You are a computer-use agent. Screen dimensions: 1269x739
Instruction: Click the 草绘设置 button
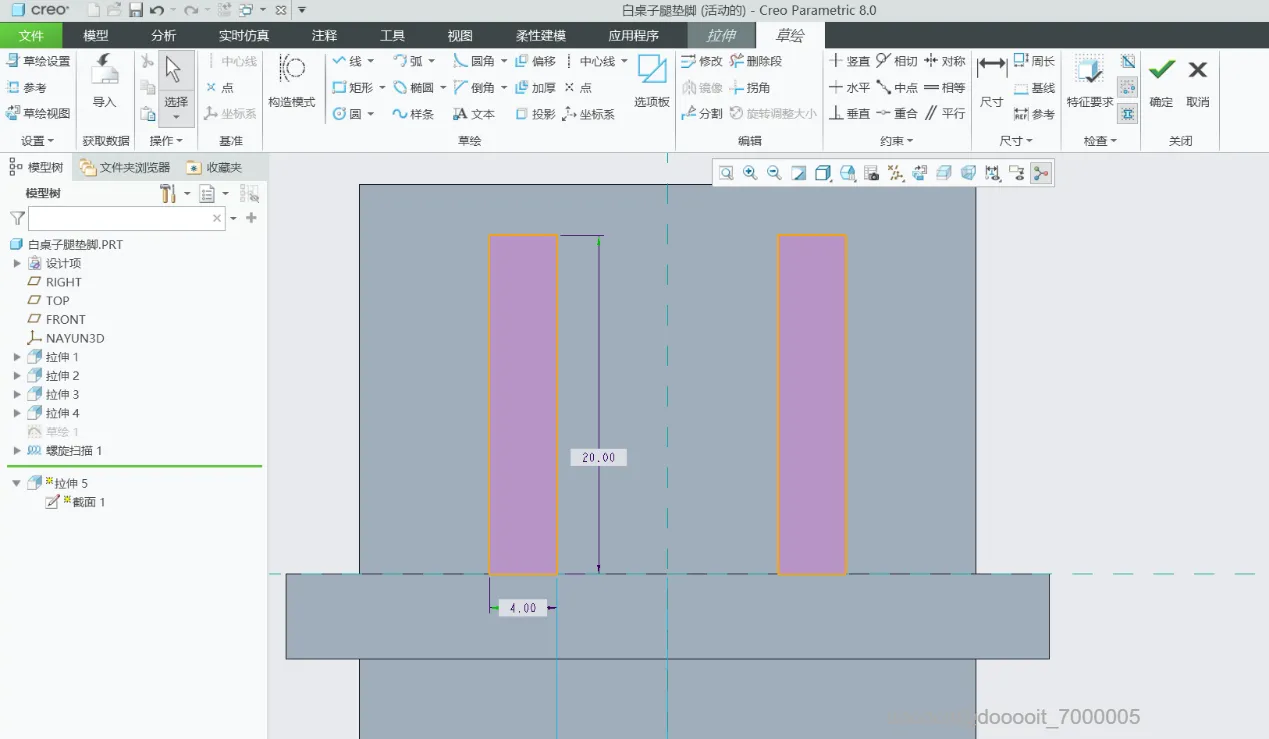38,61
